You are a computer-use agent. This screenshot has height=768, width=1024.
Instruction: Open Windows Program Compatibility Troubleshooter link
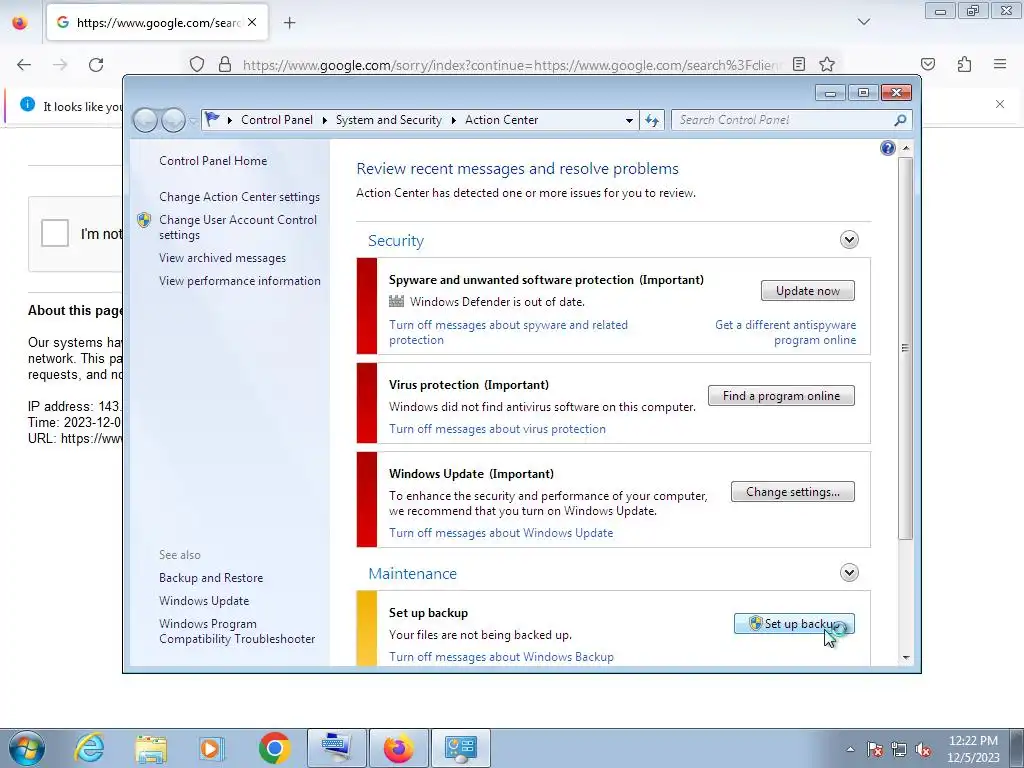point(237,632)
